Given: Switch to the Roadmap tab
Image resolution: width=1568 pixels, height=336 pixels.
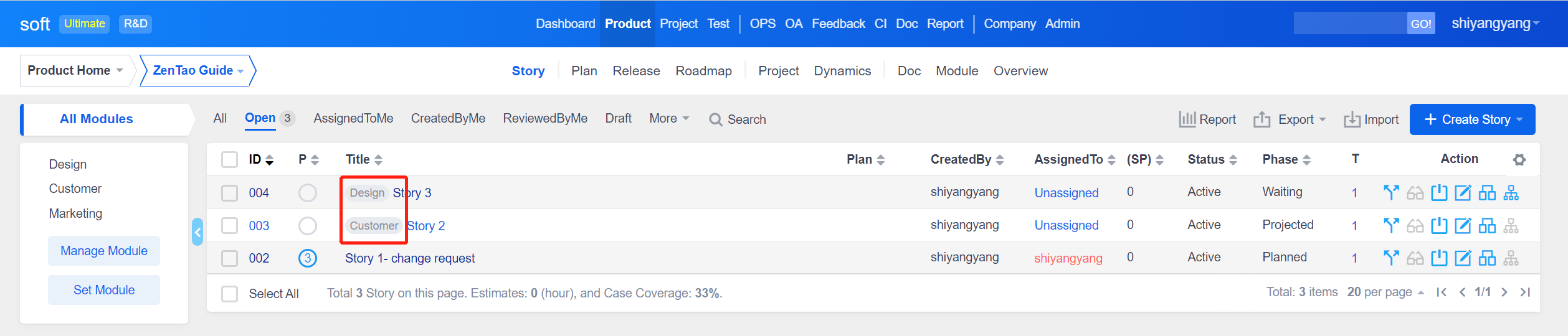Looking at the screenshot, I should point(703,71).
